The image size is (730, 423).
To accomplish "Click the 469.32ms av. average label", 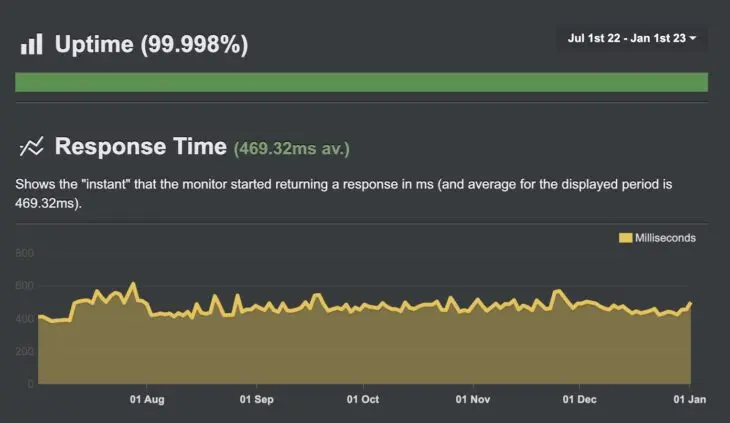I will pos(292,149).
